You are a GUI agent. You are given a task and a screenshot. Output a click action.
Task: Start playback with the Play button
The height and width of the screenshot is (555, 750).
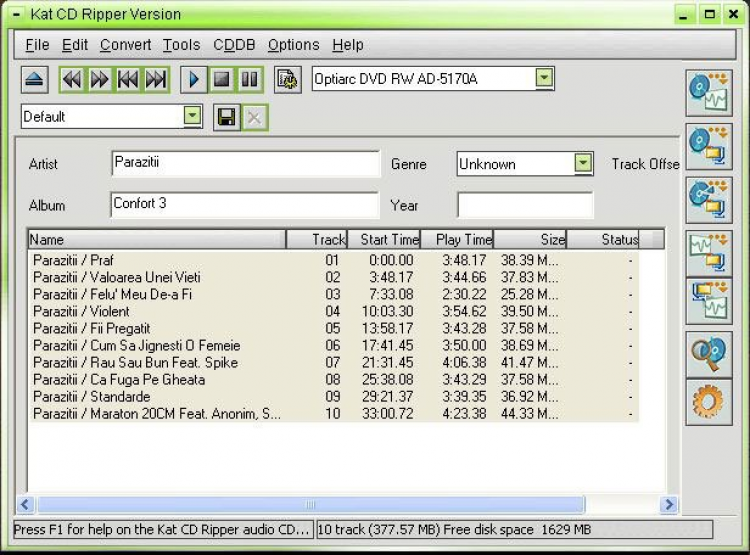[x=194, y=79]
